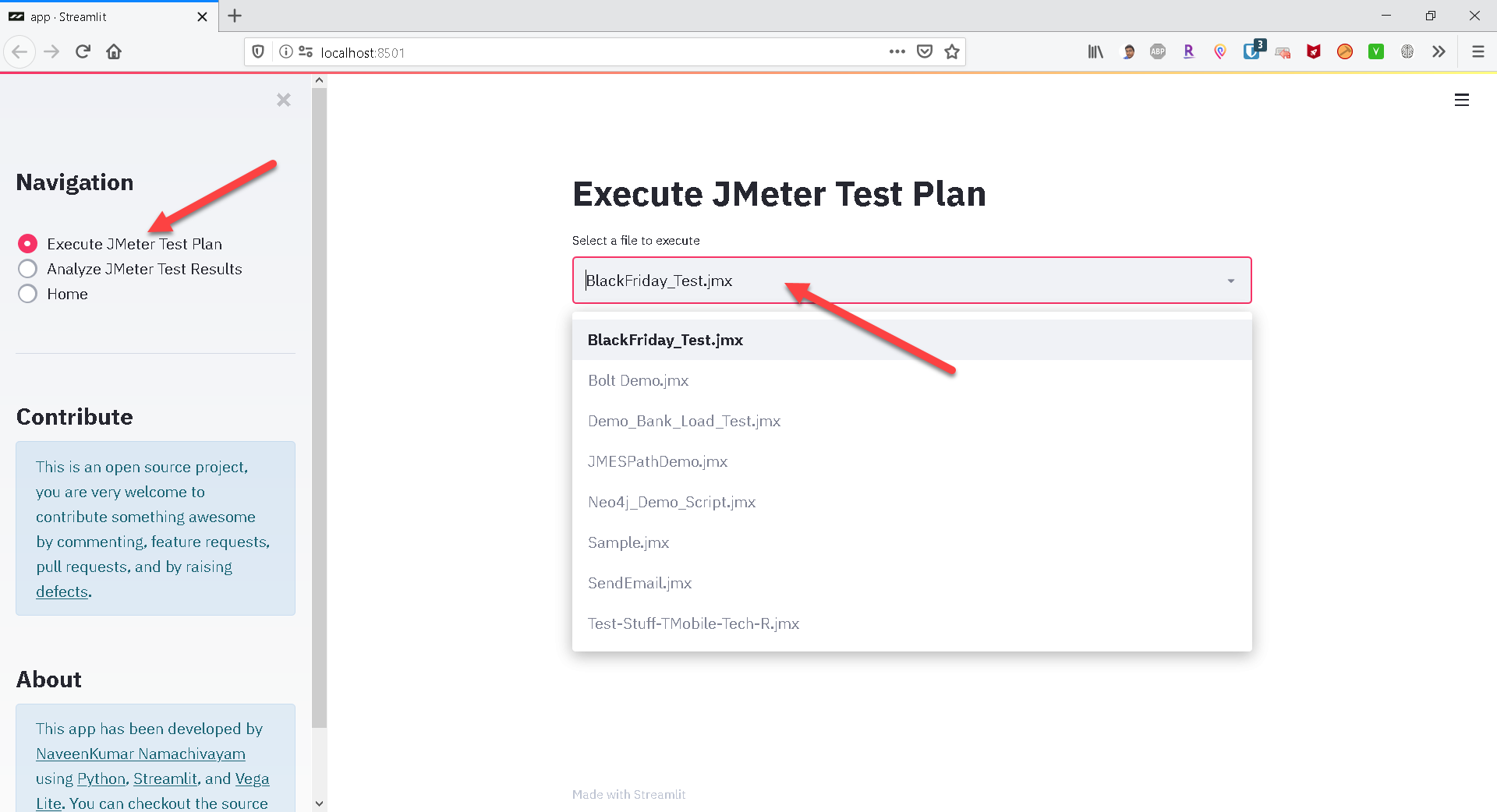Save page to Pocket

point(925,52)
